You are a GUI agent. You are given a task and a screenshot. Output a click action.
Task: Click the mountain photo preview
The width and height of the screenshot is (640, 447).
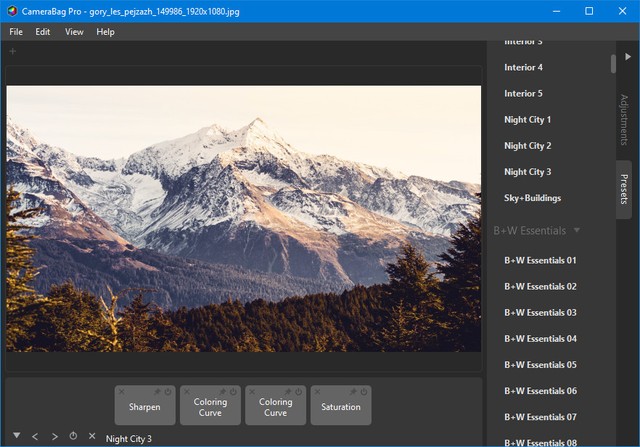click(243, 218)
